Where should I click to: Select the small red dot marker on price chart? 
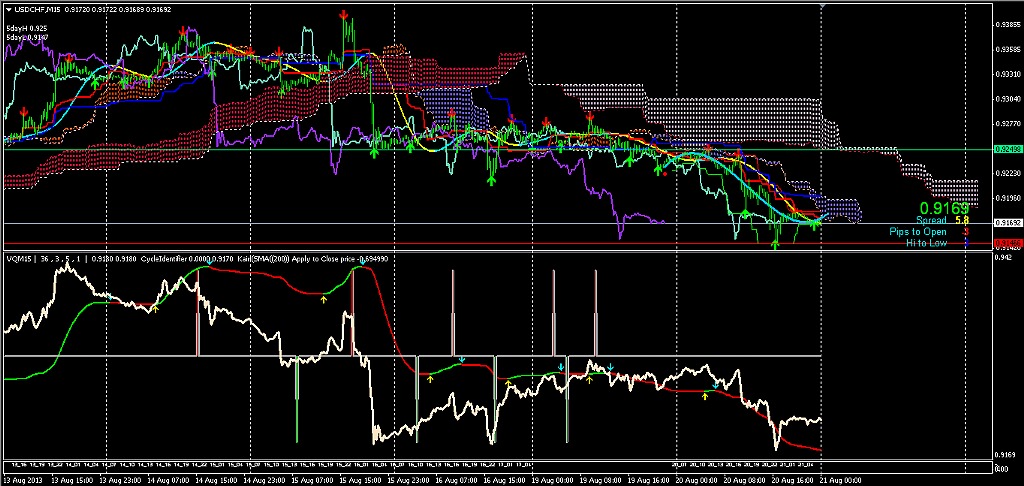tap(663, 172)
